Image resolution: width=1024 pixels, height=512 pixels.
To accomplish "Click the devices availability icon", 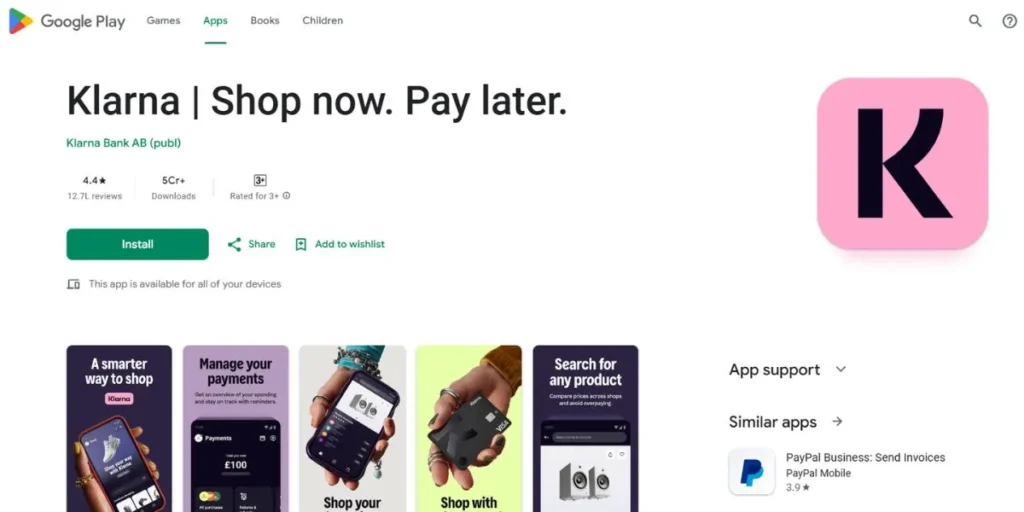I will click(x=74, y=284).
